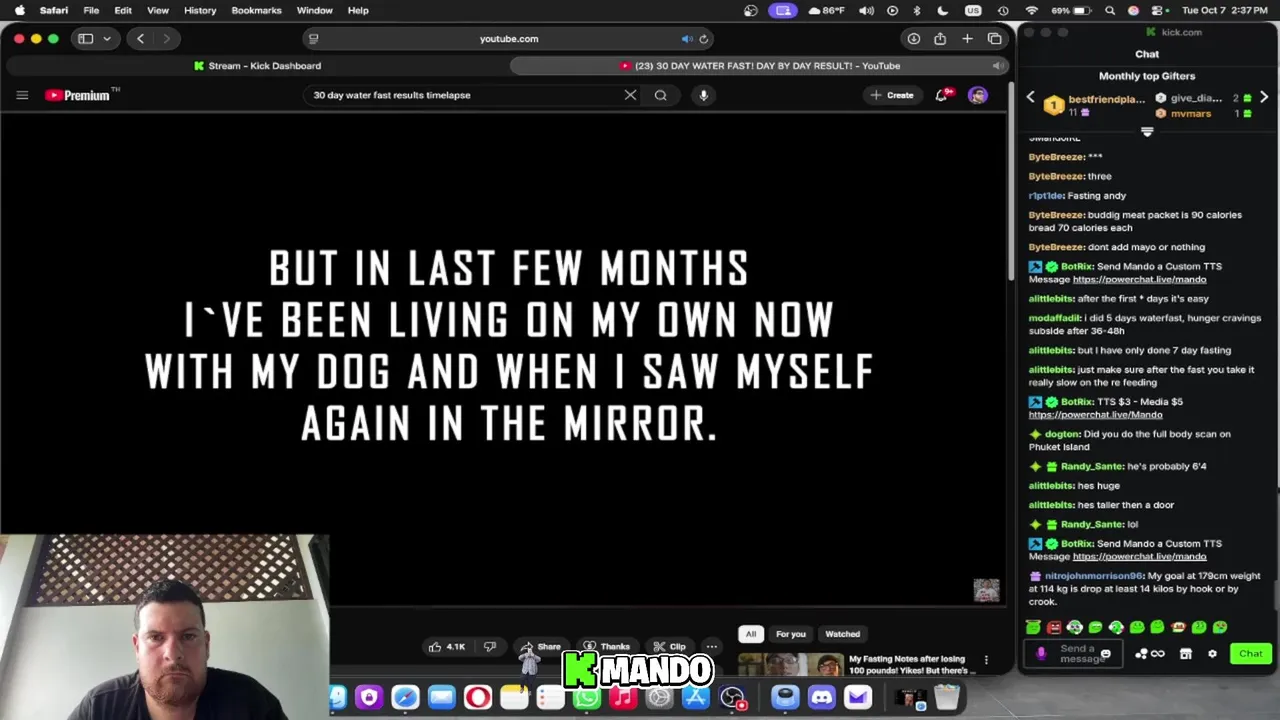Viewport: 1280px width, 720px height.
Task: Like the video showing 4.1K likes
Action: click(447, 647)
